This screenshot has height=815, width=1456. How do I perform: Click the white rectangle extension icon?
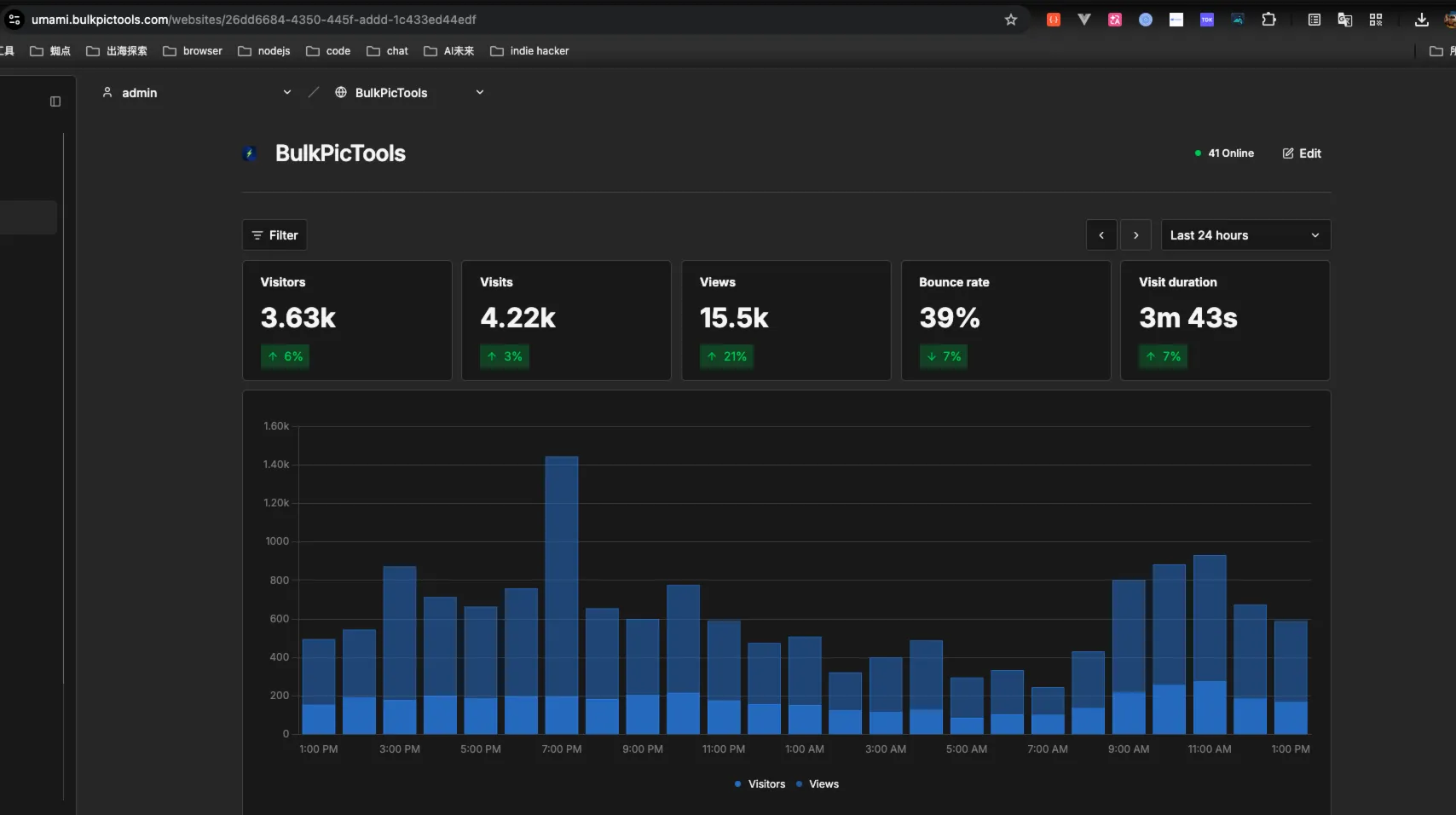pyautogui.click(x=1176, y=20)
